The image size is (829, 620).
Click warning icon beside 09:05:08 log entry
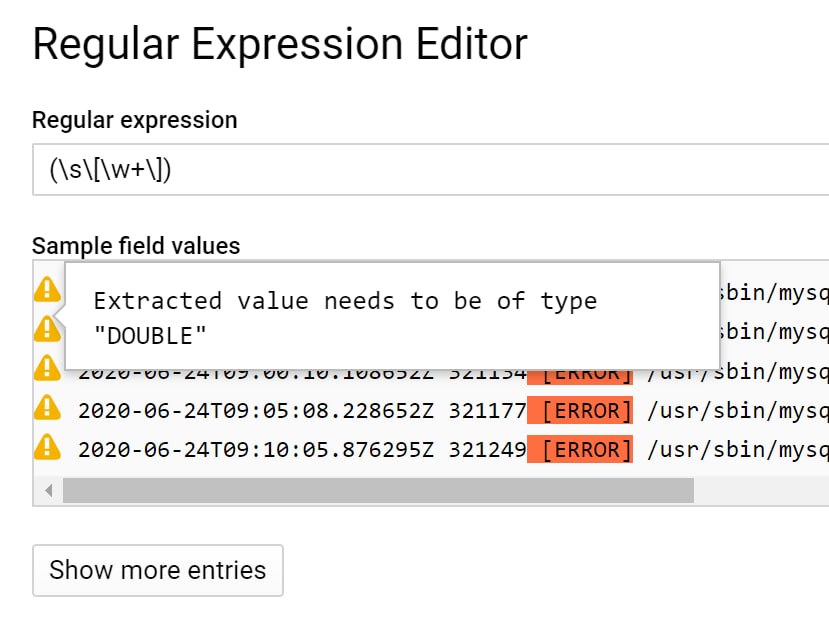point(48,407)
